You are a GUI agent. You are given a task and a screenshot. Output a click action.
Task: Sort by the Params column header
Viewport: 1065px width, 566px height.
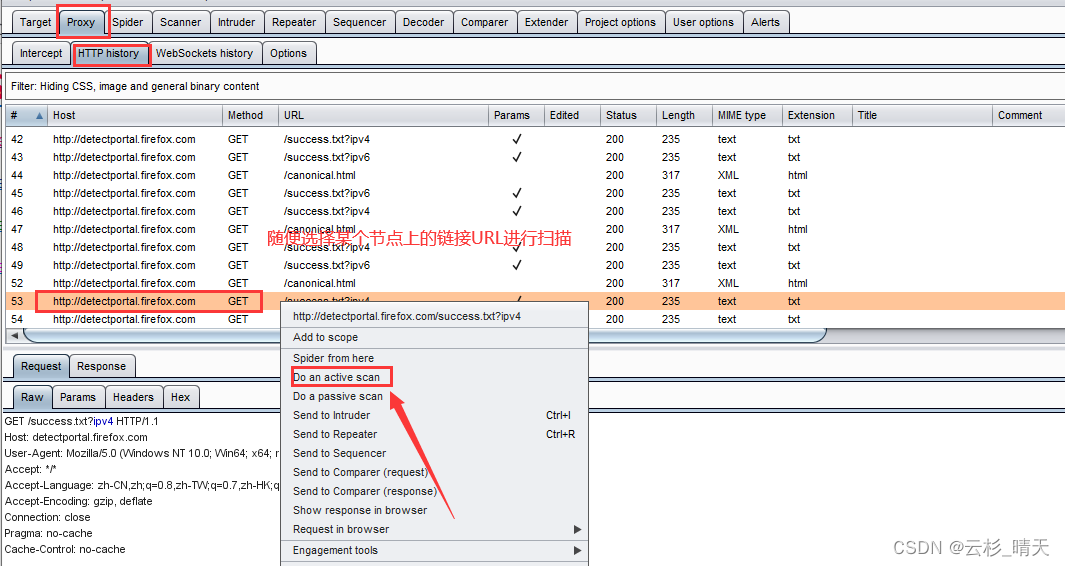(516, 116)
